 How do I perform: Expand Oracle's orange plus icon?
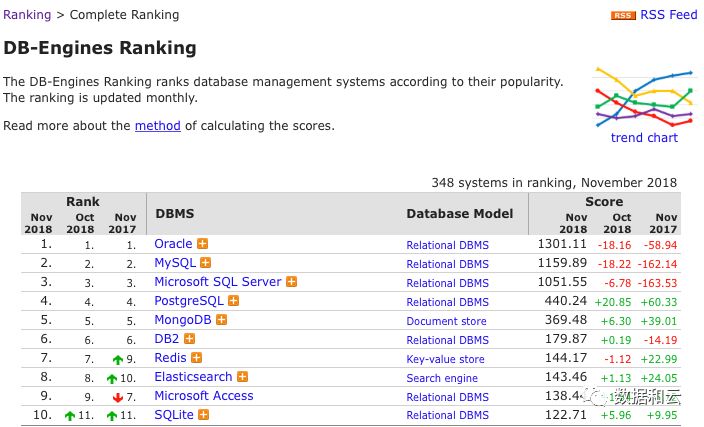(x=202, y=244)
